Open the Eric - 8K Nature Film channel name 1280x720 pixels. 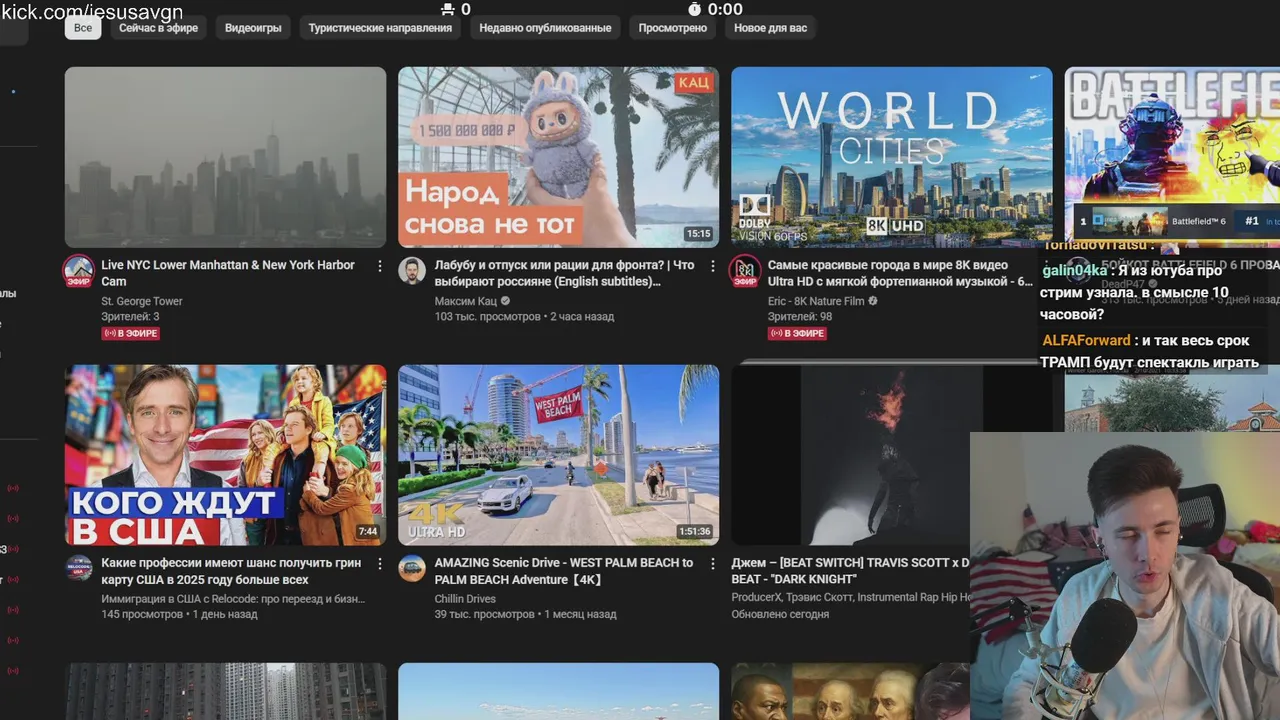816,301
